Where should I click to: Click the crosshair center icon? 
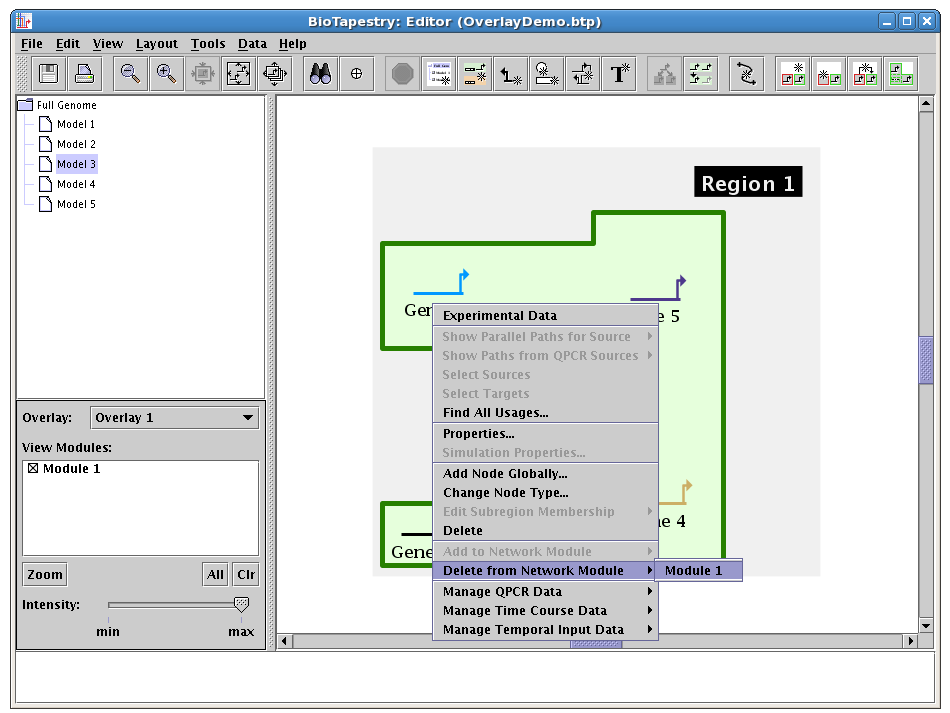[356, 74]
